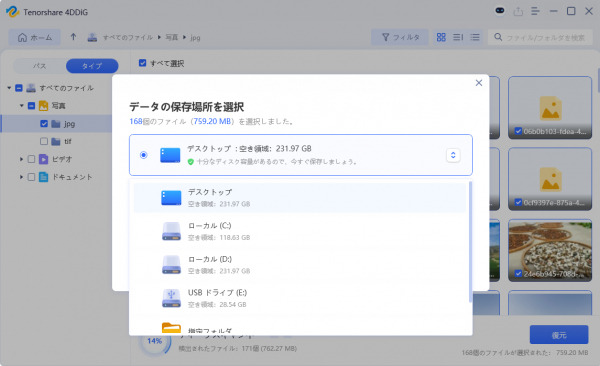600x366 pixels.
Task: Select デスクトップ in the location list
Action: pos(300,198)
